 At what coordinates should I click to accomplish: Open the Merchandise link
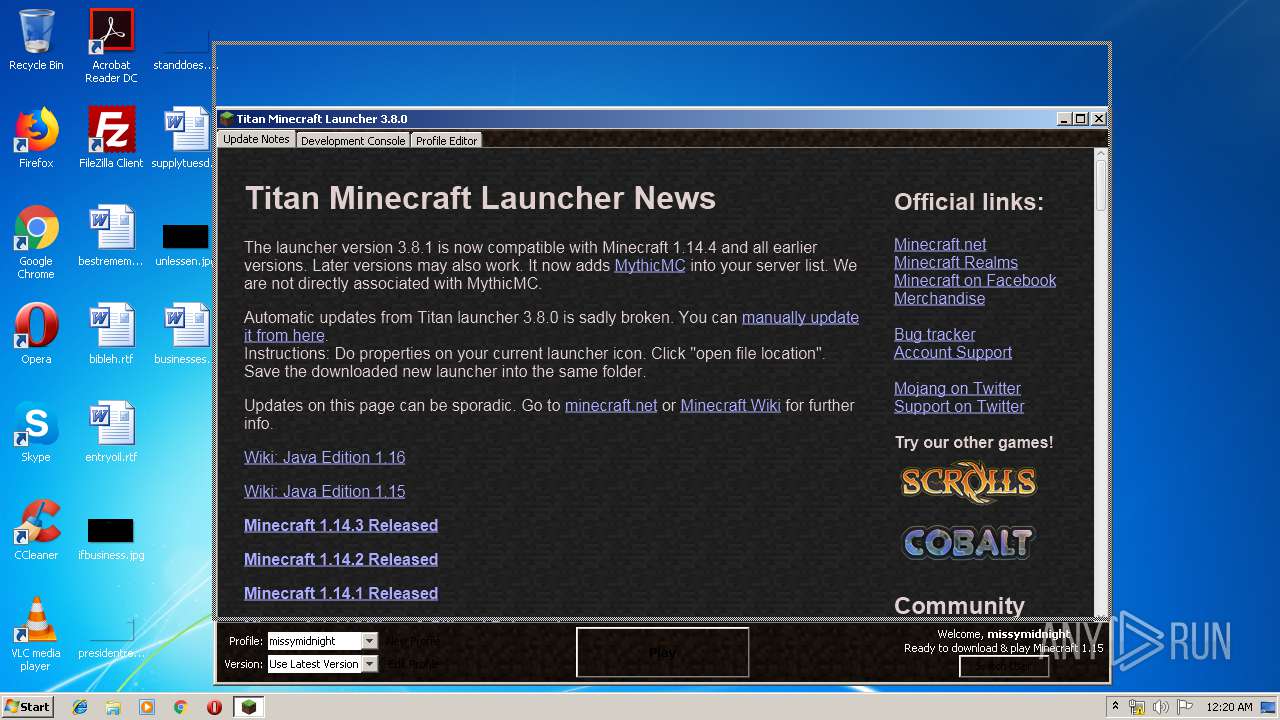[x=939, y=298]
